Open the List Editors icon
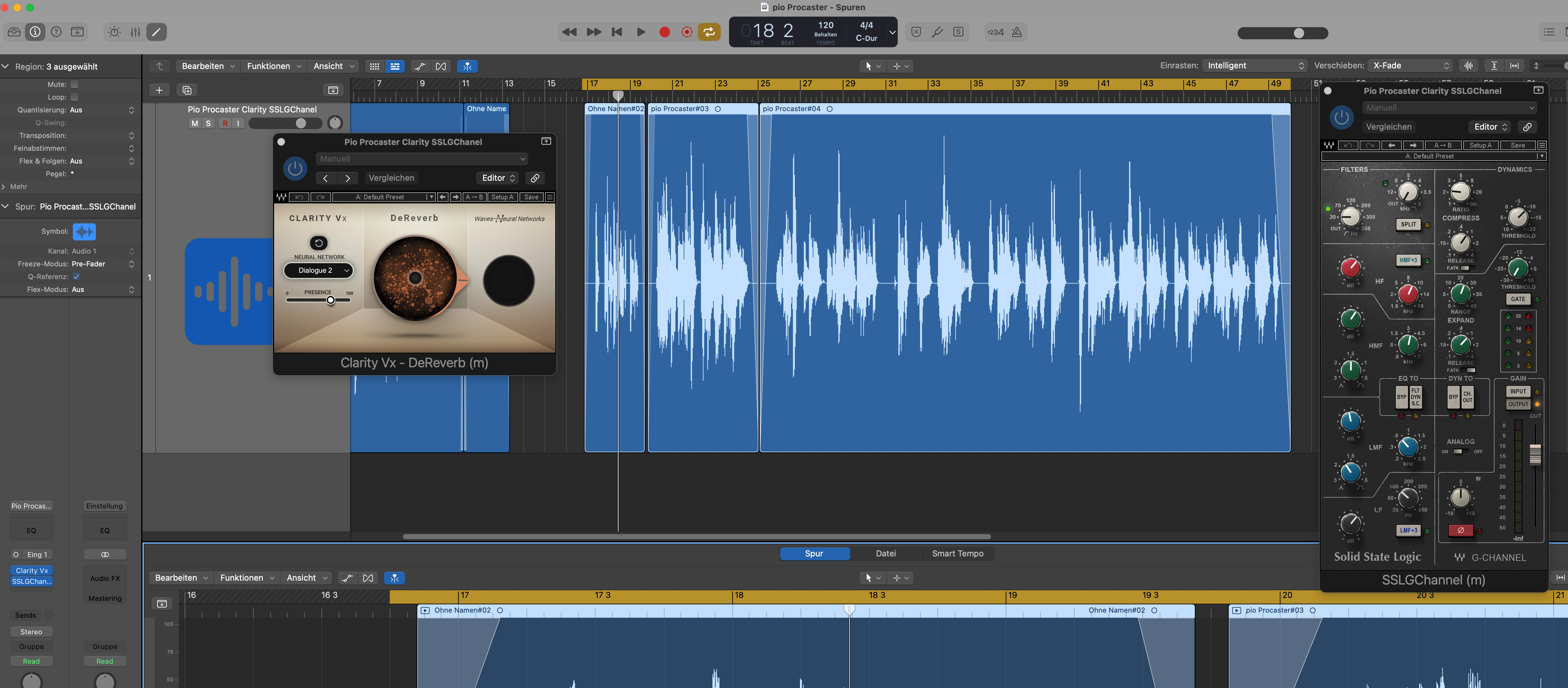 1549,32
